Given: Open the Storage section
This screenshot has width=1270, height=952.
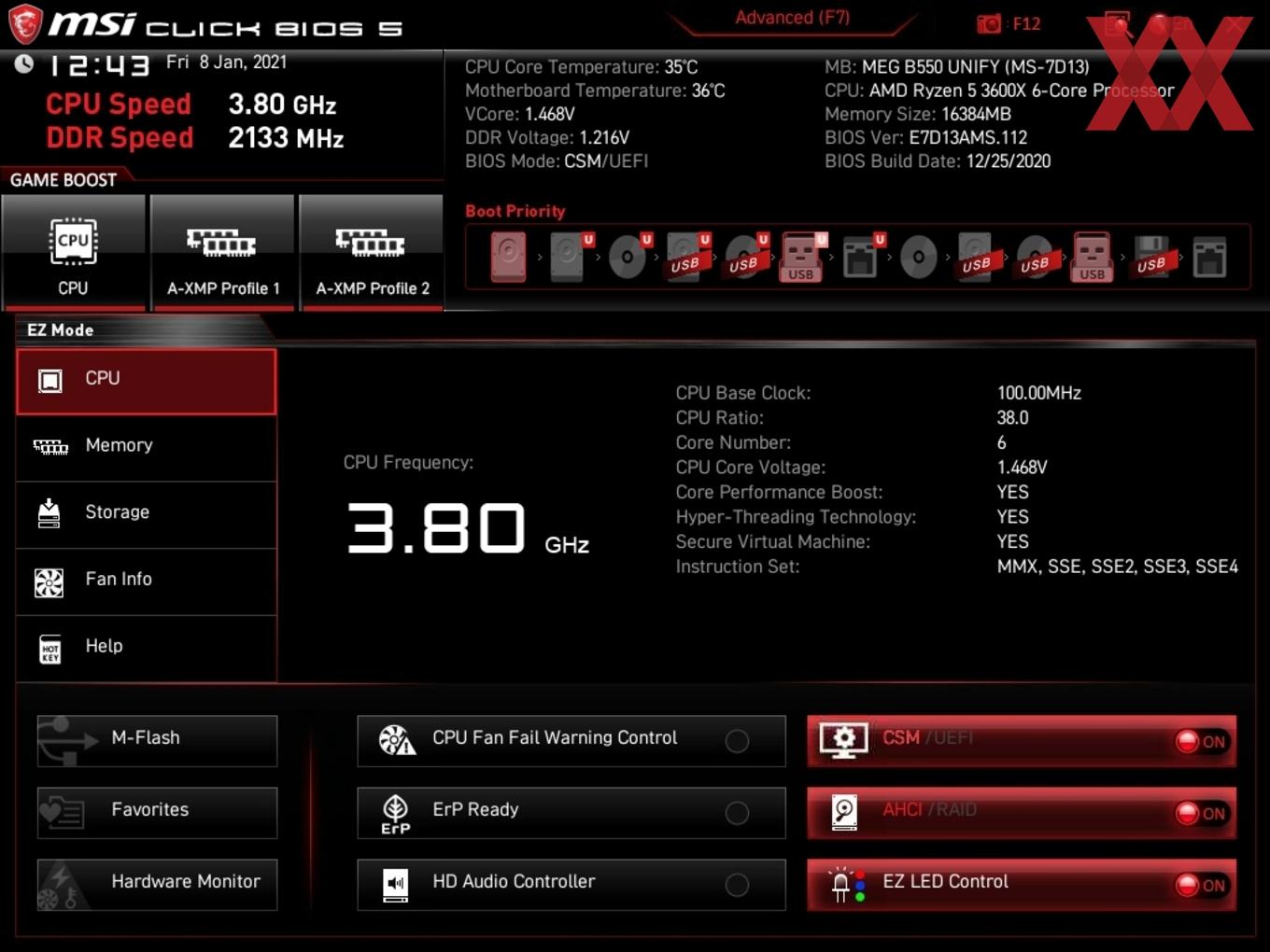Looking at the screenshot, I should click(x=146, y=515).
